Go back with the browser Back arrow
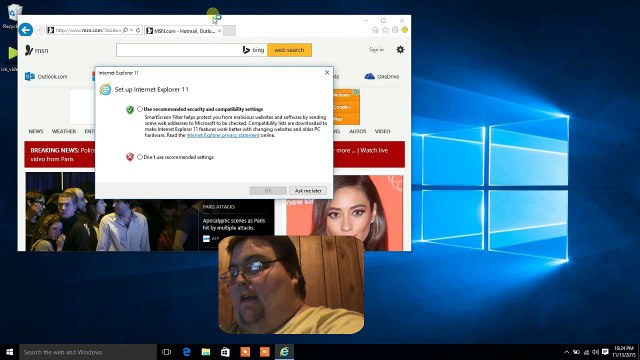 point(26,30)
